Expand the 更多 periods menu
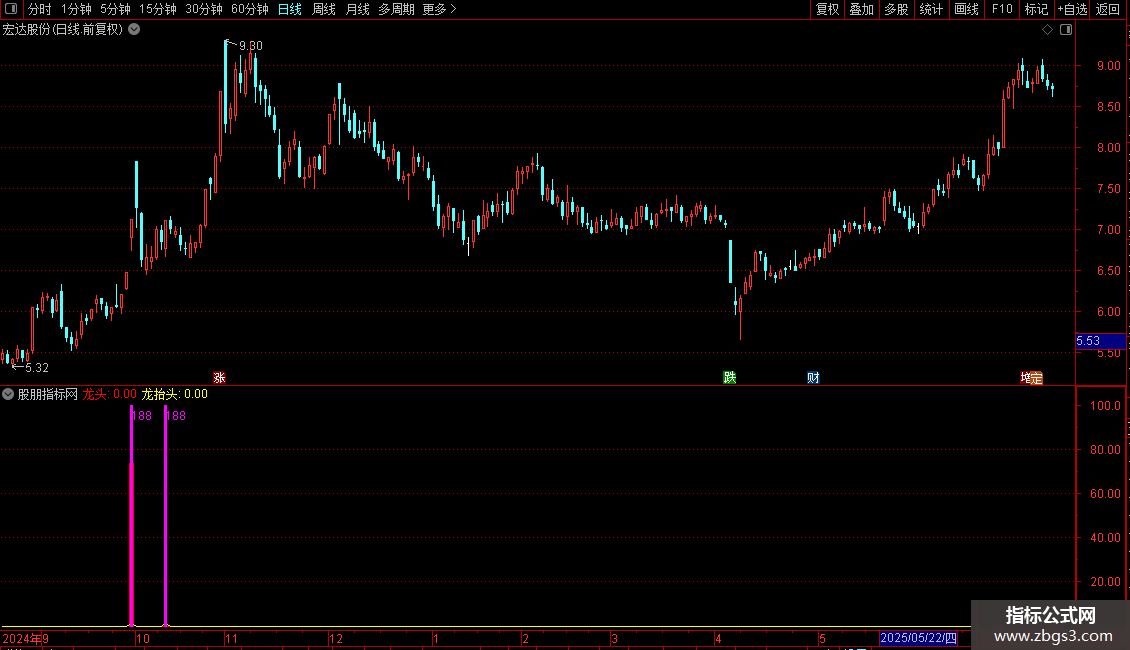This screenshot has width=1130, height=650. tap(440, 9)
